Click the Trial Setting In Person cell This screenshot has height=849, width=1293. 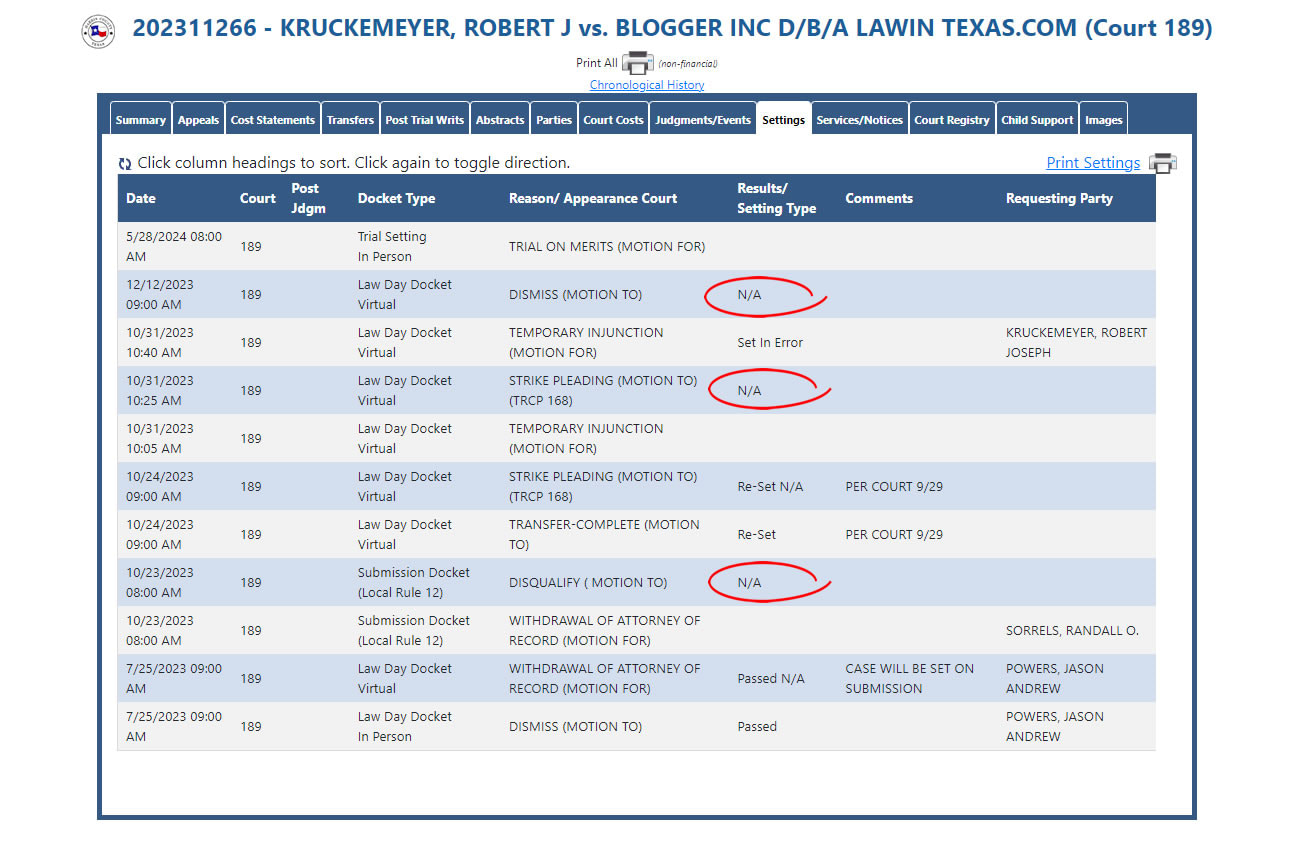point(392,246)
